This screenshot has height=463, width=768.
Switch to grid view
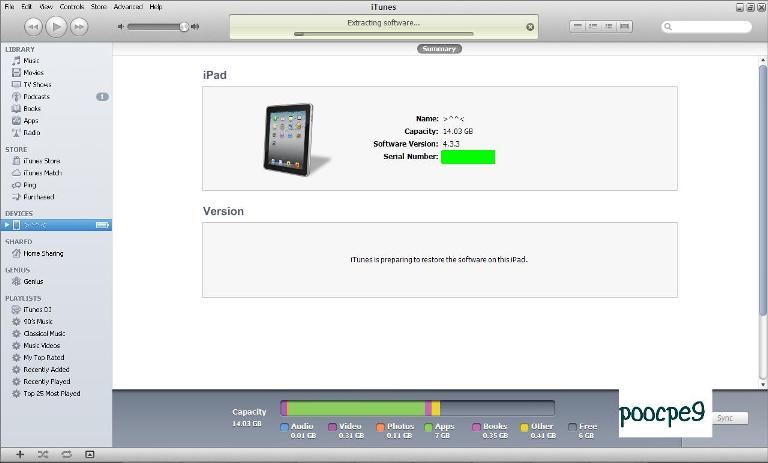pyautogui.click(x=609, y=26)
